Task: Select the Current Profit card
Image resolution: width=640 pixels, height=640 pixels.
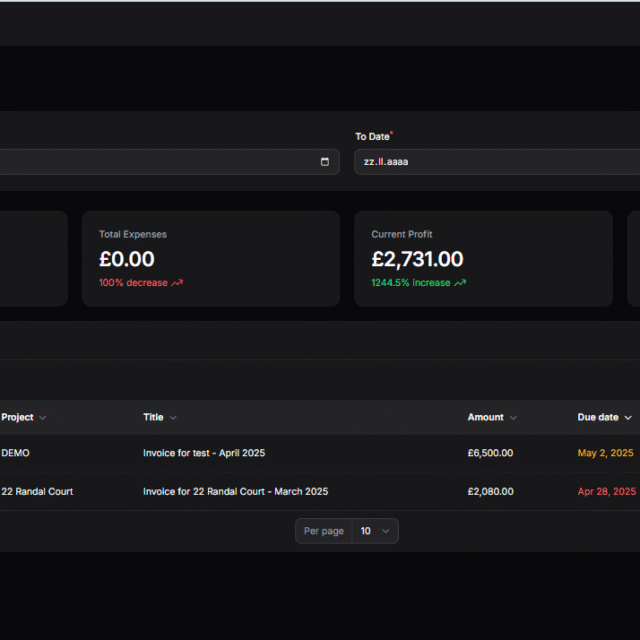Action: tap(483, 258)
